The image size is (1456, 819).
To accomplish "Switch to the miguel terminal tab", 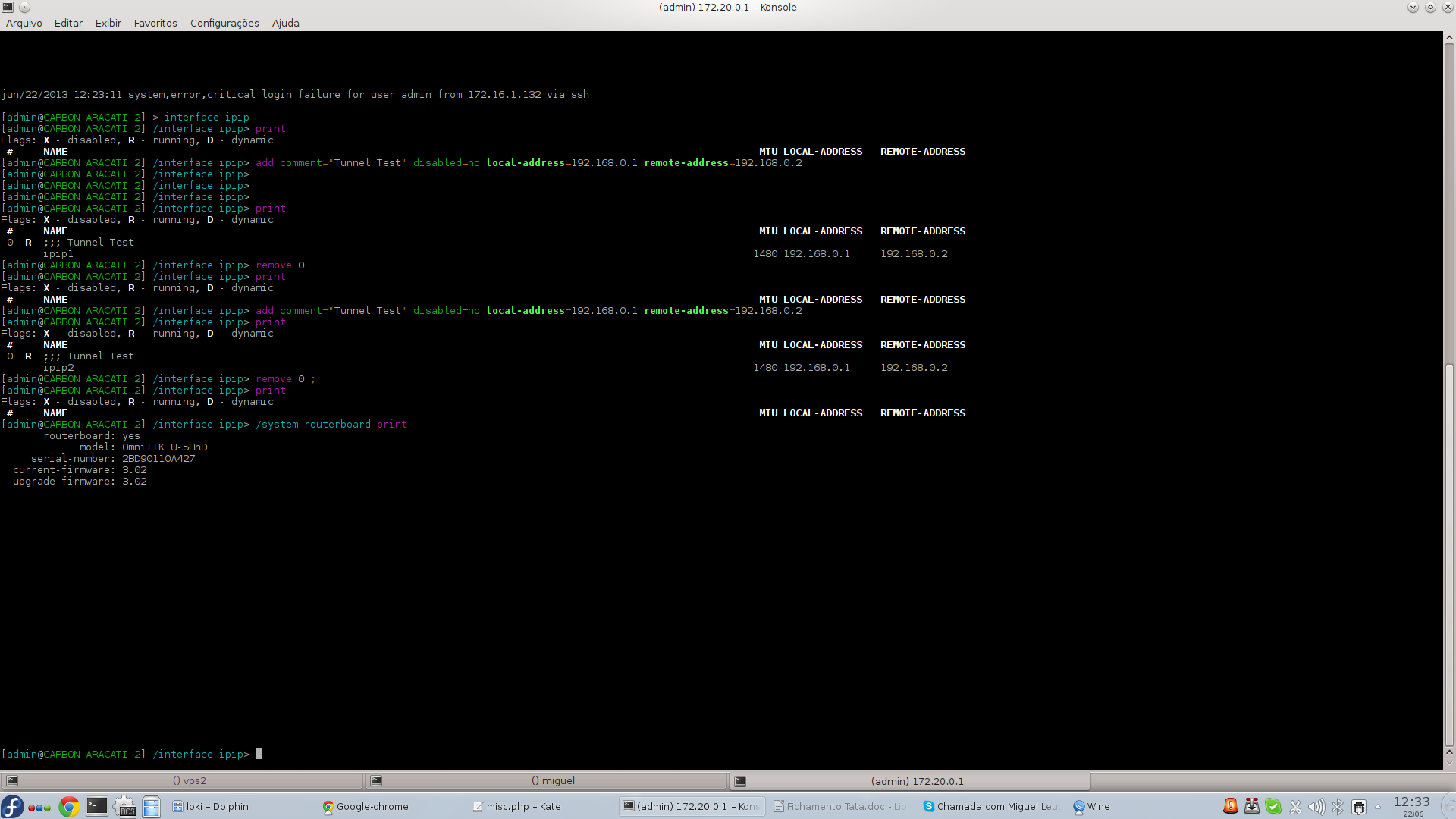I will [546, 780].
